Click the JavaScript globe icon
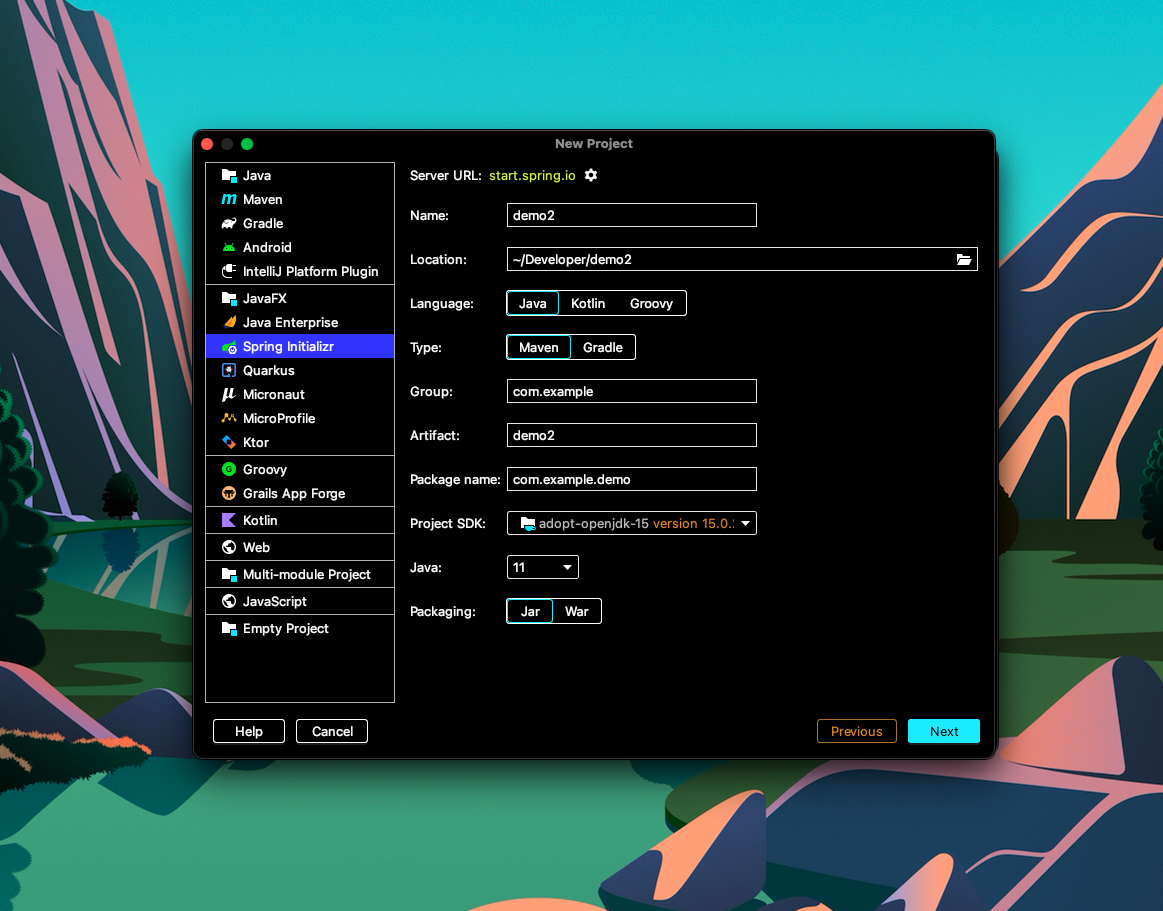The image size is (1163, 911). click(229, 602)
